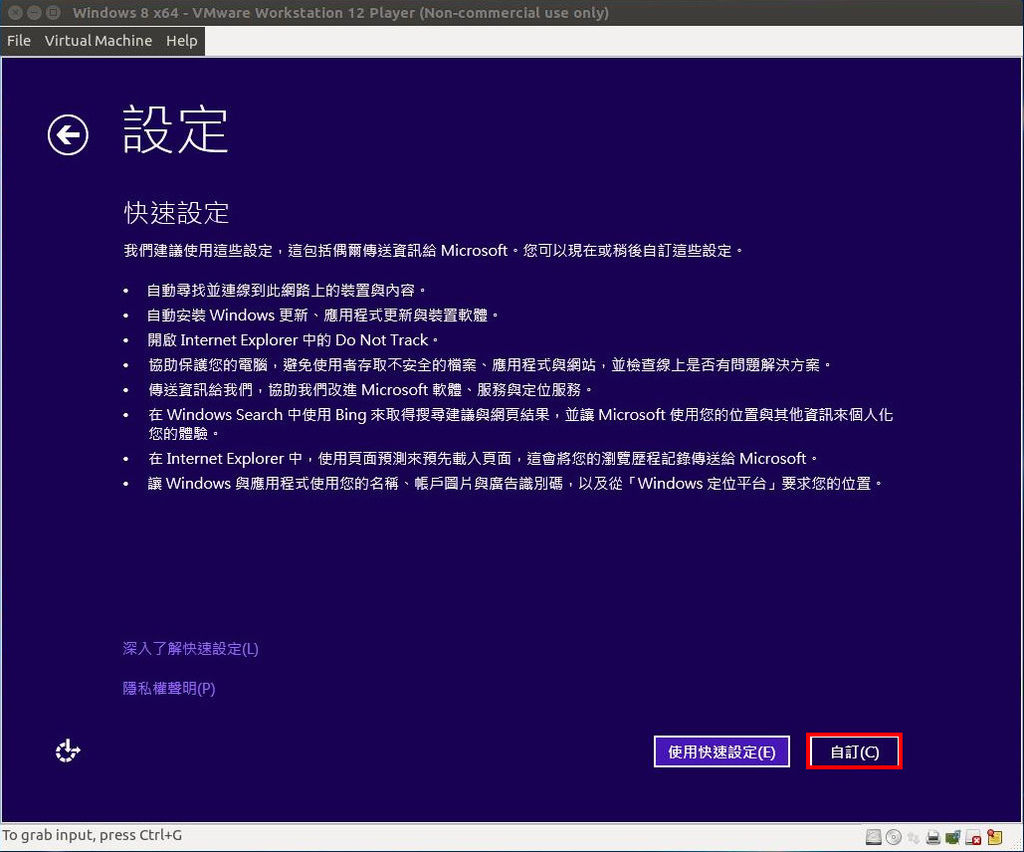1024x852 pixels.
Task: Open the Help menu
Action: pyautogui.click(x=182, y=40)
